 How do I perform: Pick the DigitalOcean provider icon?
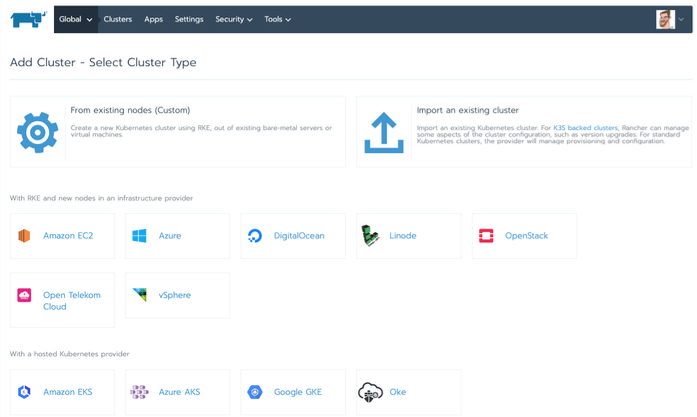click(x=255, y=236)
